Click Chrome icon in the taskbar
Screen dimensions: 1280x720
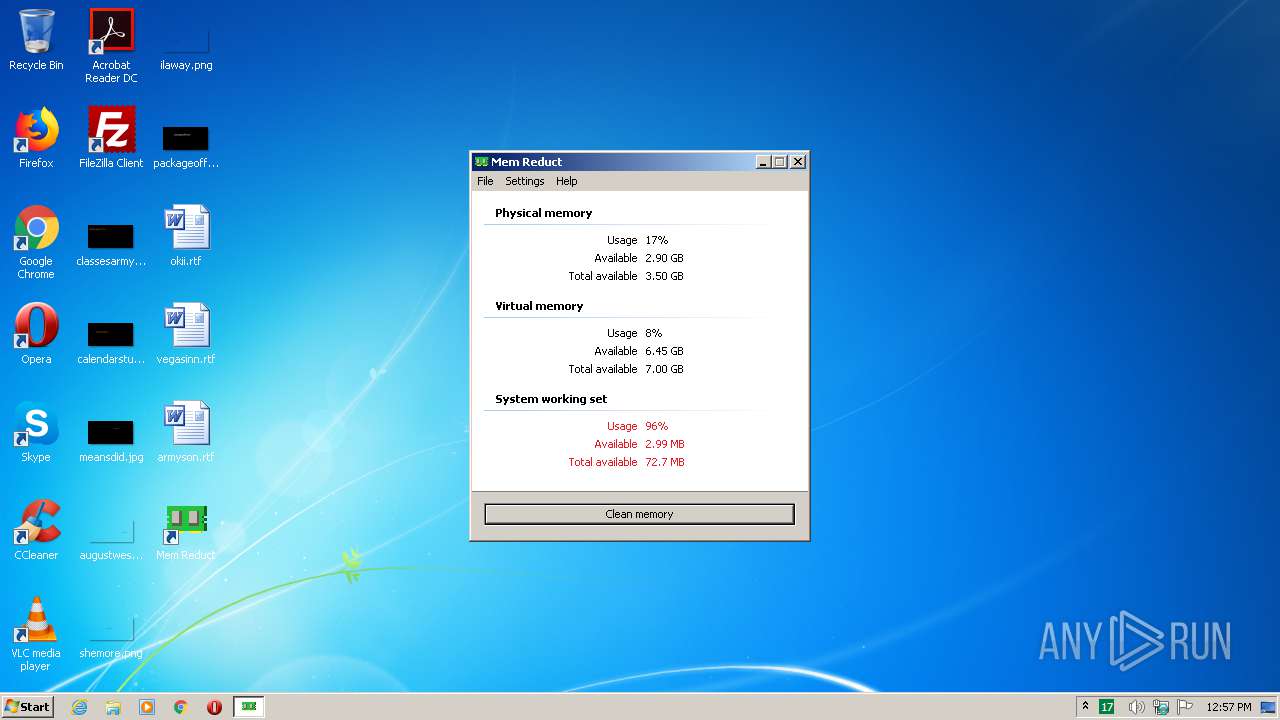[181, 707]
